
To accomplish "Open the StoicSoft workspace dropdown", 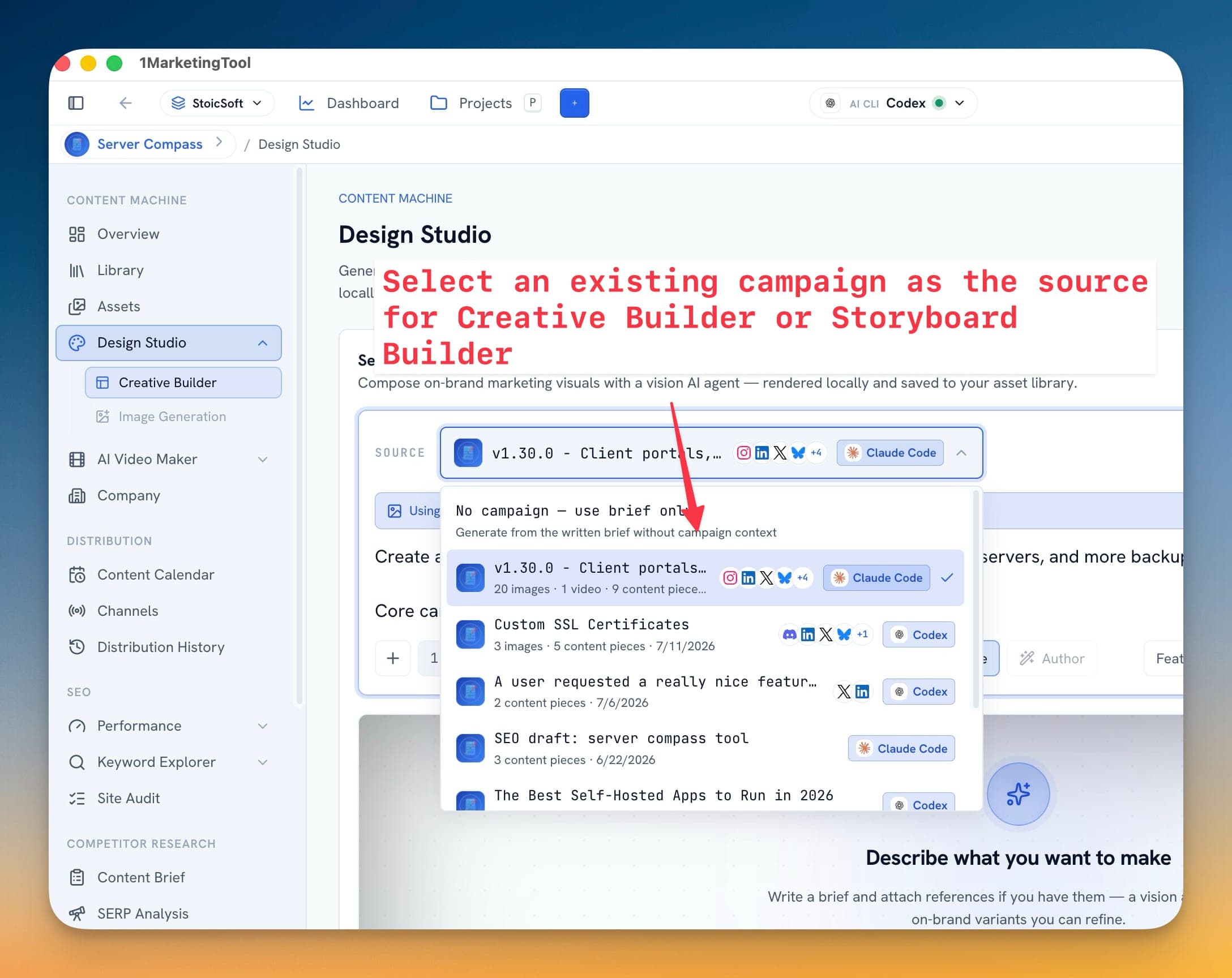I will pyautogui.click(x=217, y=103).
